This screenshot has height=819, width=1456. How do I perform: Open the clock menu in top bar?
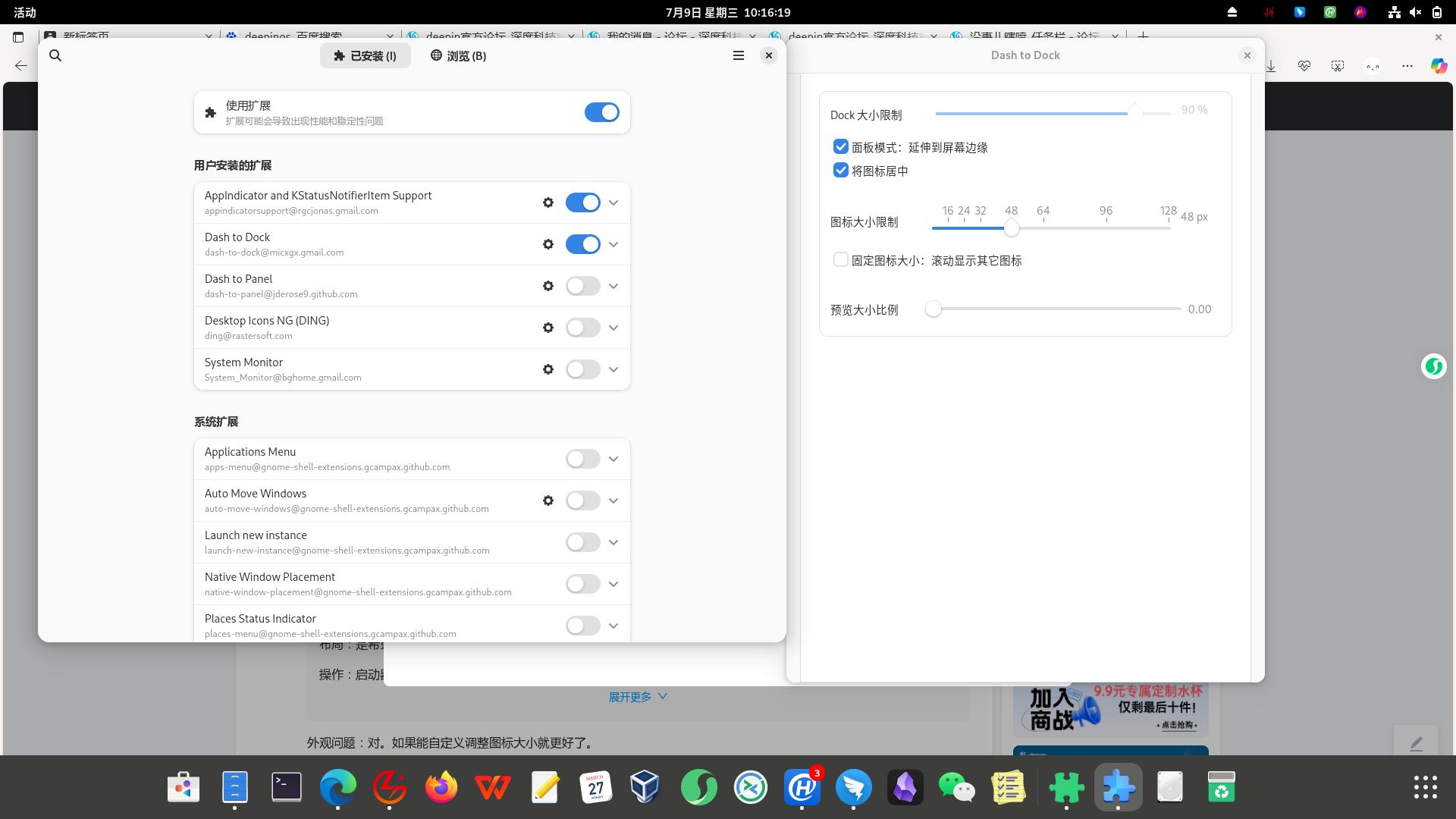pyautogui.click(x=728, y=12)
